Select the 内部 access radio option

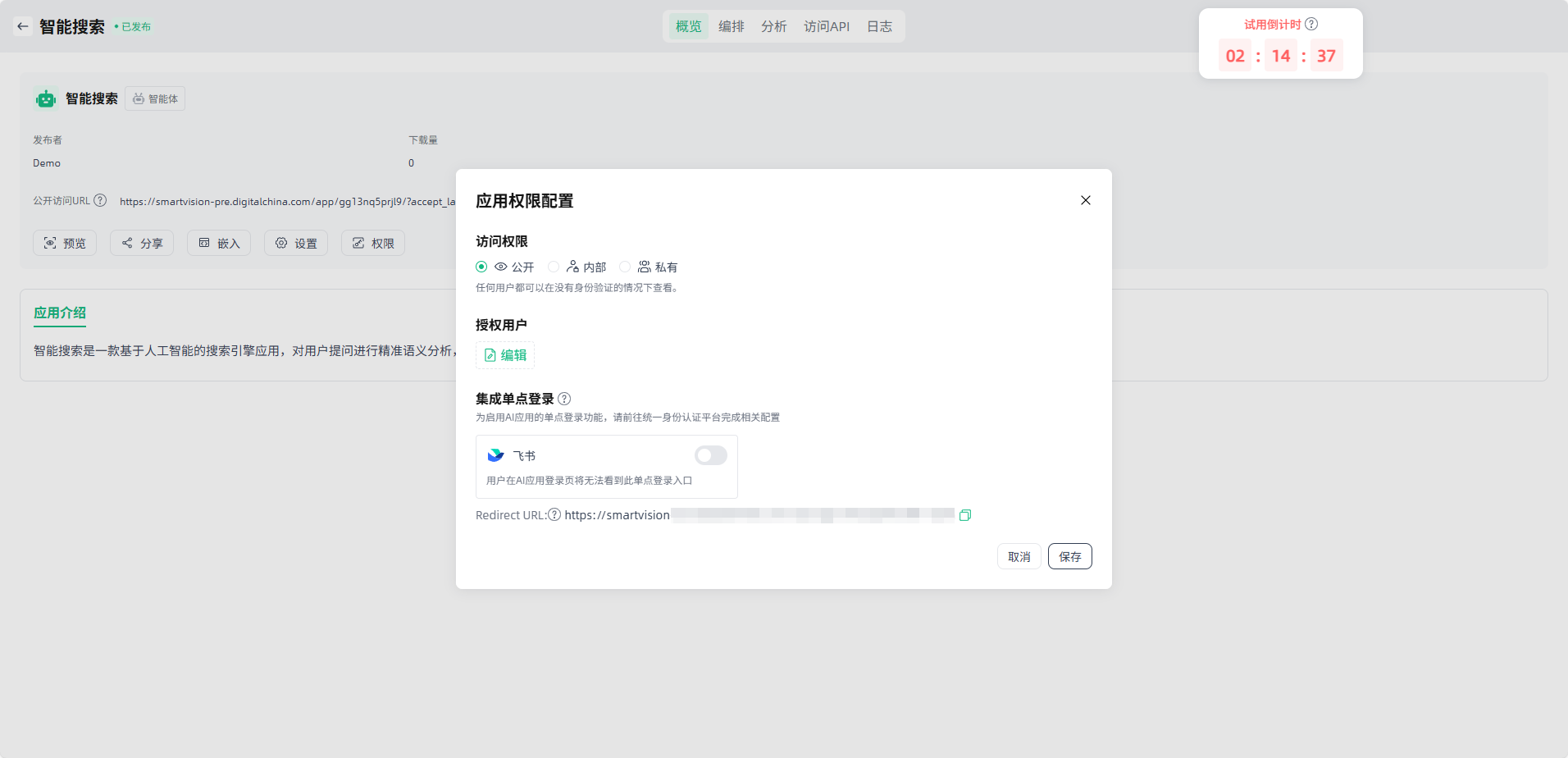554,267
